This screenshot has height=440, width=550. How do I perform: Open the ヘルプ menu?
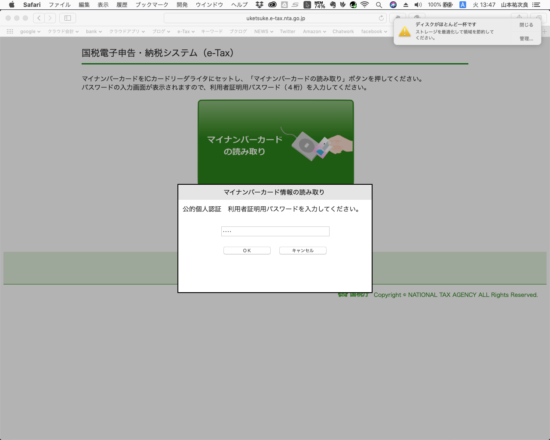240,5
